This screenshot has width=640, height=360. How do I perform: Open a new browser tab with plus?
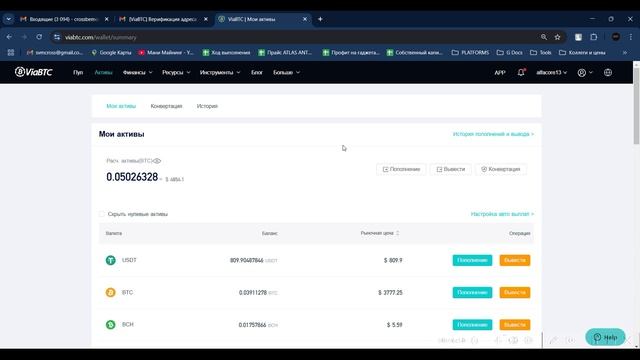click(320, 19)
